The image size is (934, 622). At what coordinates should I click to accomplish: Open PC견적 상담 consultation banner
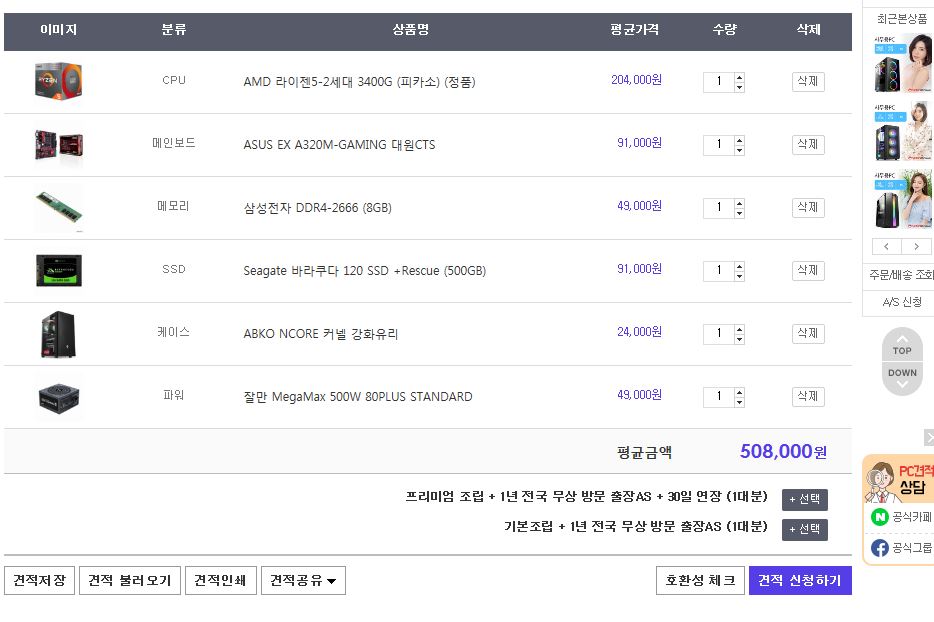tap(899, 479)
